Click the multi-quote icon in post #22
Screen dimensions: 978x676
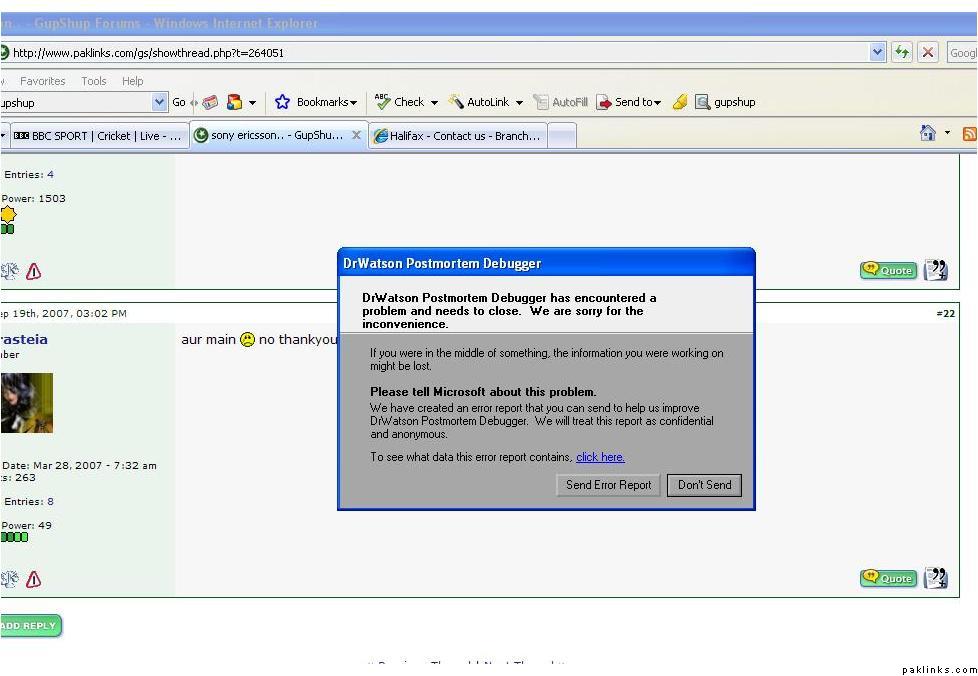pyautogui.click(x=935, y=578)
